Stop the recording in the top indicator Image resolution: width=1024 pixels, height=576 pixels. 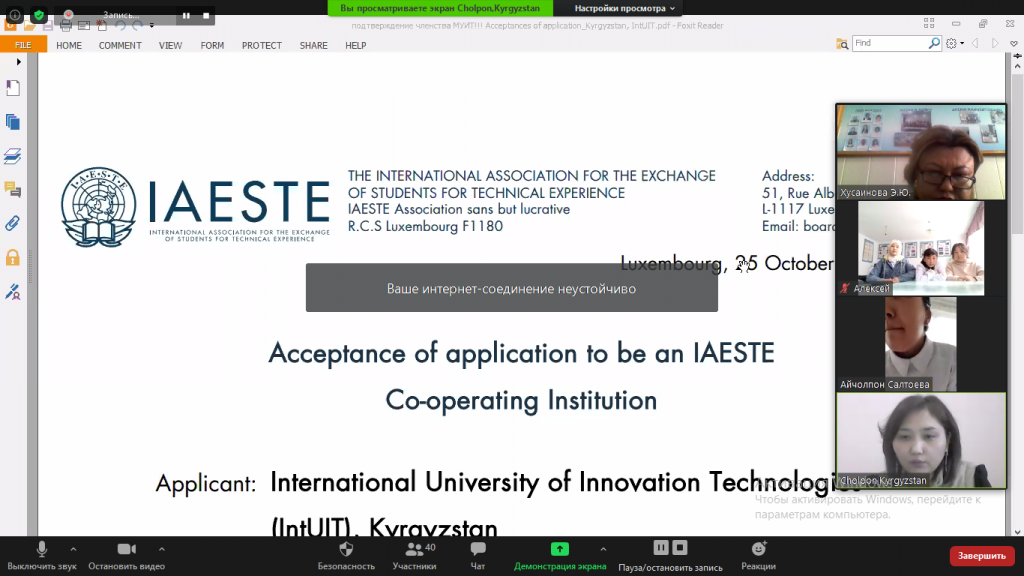click(x=206, y=16)
